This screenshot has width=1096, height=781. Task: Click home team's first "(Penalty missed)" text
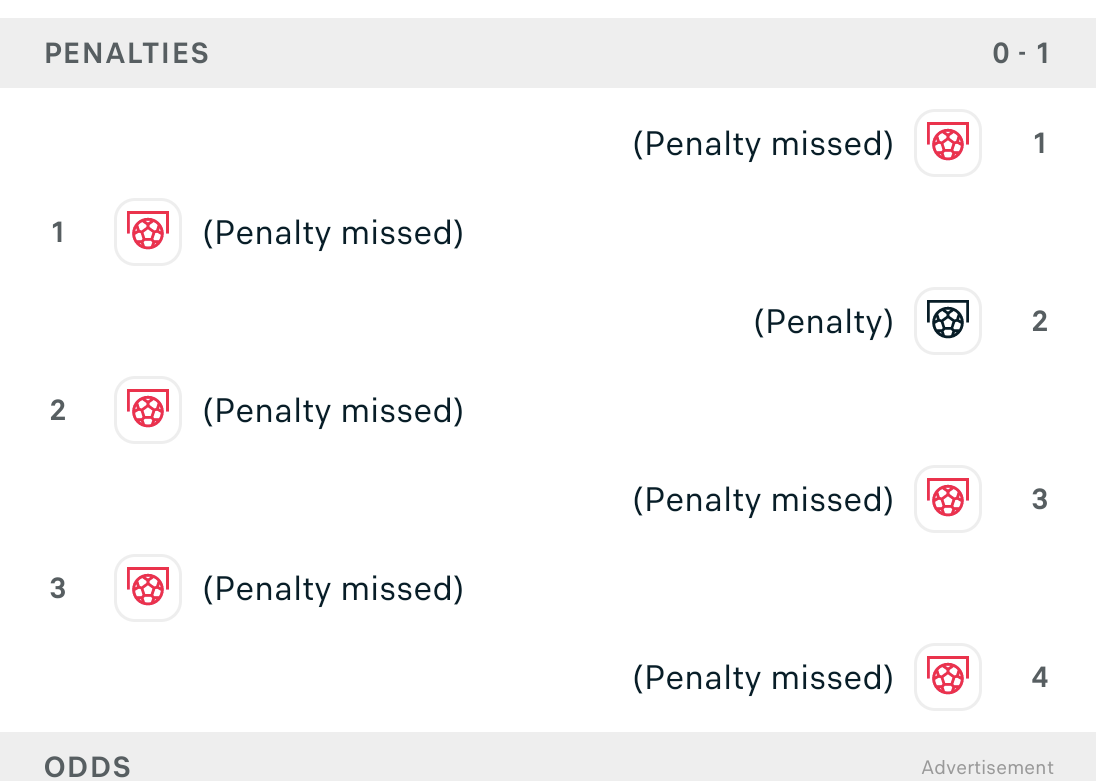333,232
